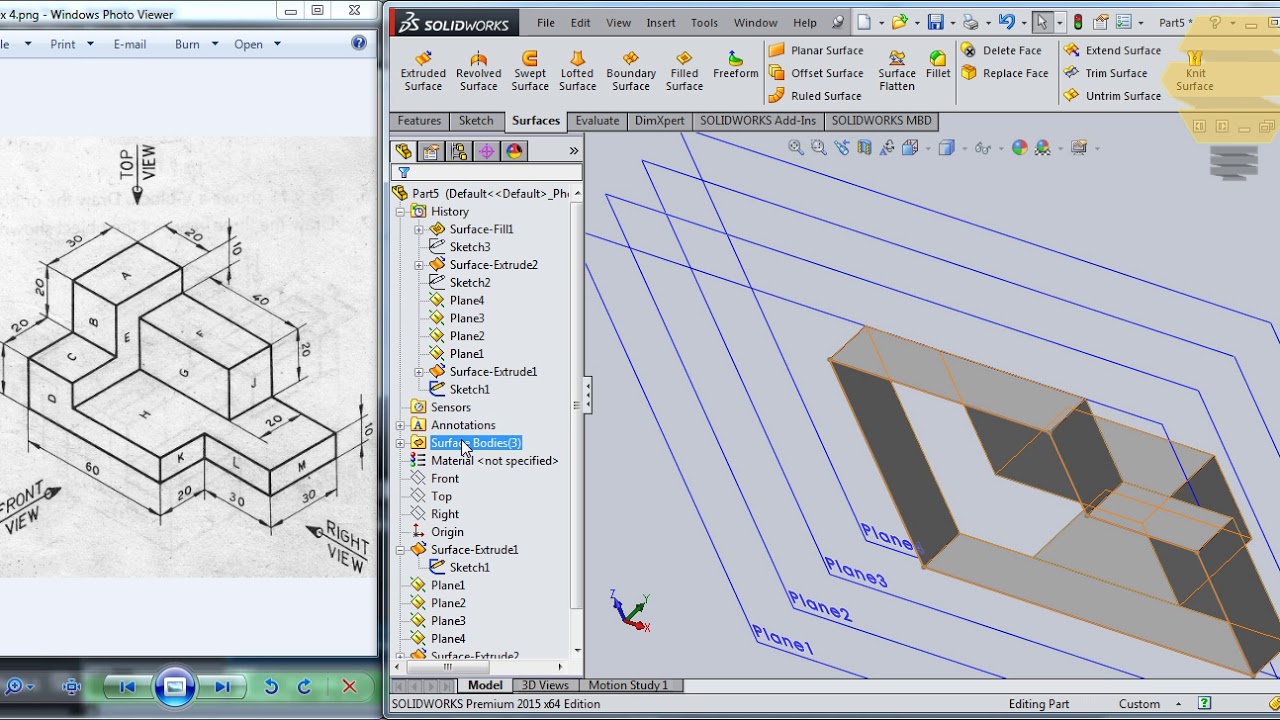Screen dimensions: 1280x720
Task: Select the Extruded Surface tool
Action: tap(423, 71)
